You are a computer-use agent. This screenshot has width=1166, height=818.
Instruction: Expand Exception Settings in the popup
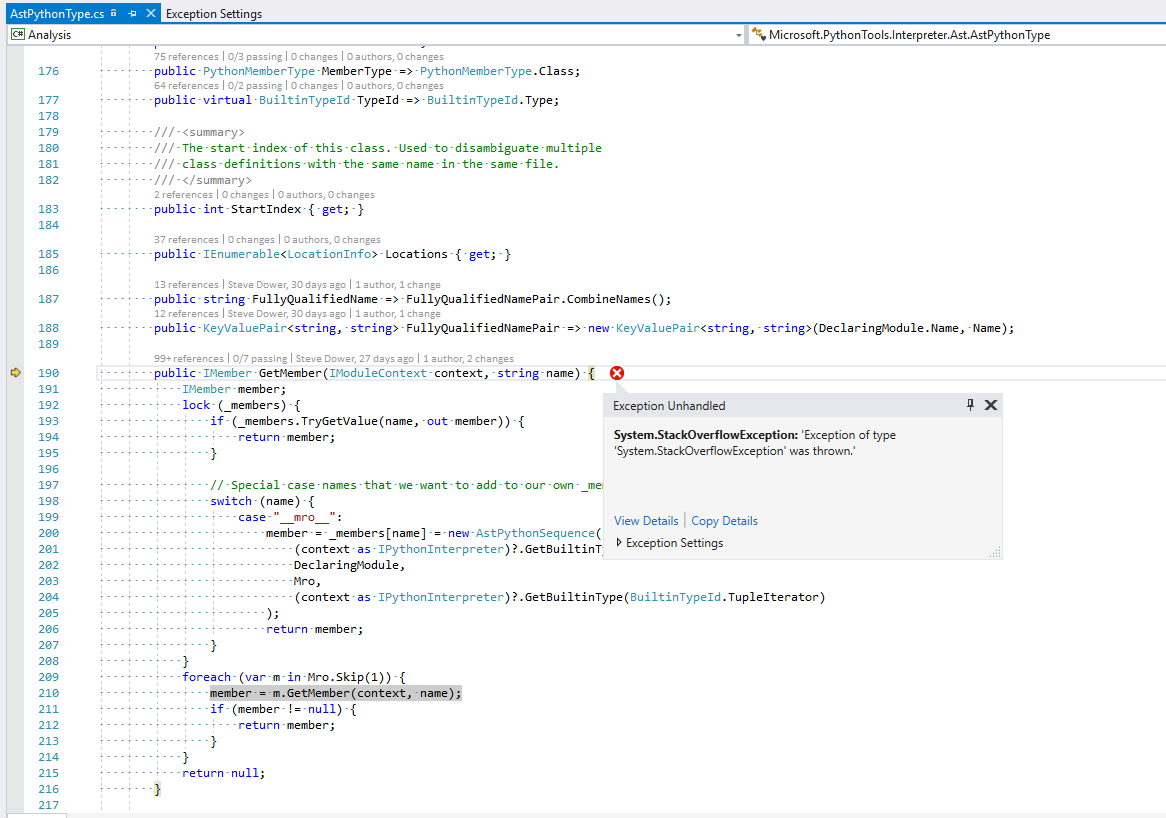click(x=619, y=543)
